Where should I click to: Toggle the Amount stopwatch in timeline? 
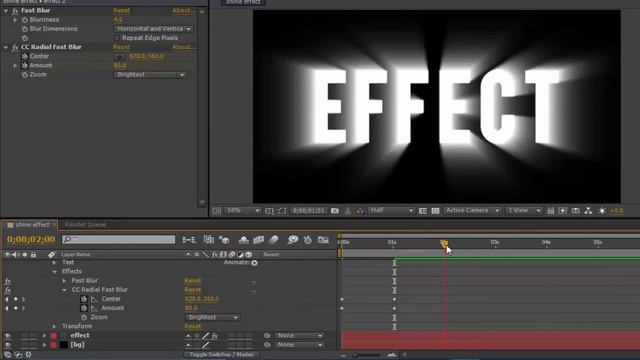click(x=84, y=308)
